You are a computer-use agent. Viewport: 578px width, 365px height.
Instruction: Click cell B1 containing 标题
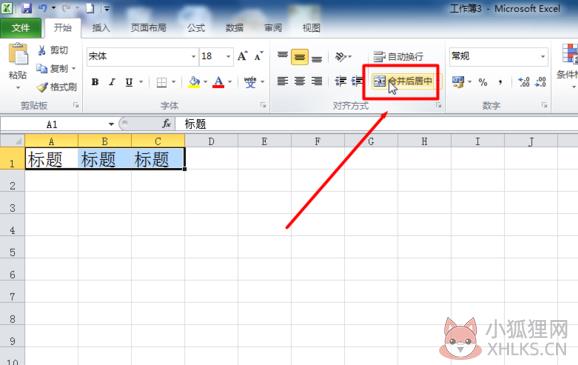pyautogui.click(x=105, y=159)
